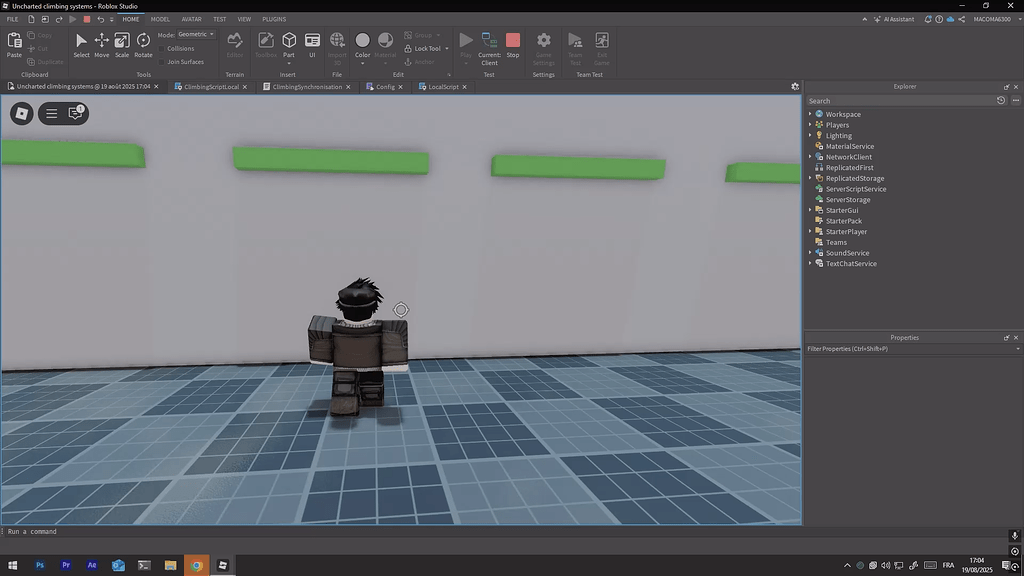Expand the StarterGui node
This screenshot has height=576, width=1024.
(x=810, y=210)
